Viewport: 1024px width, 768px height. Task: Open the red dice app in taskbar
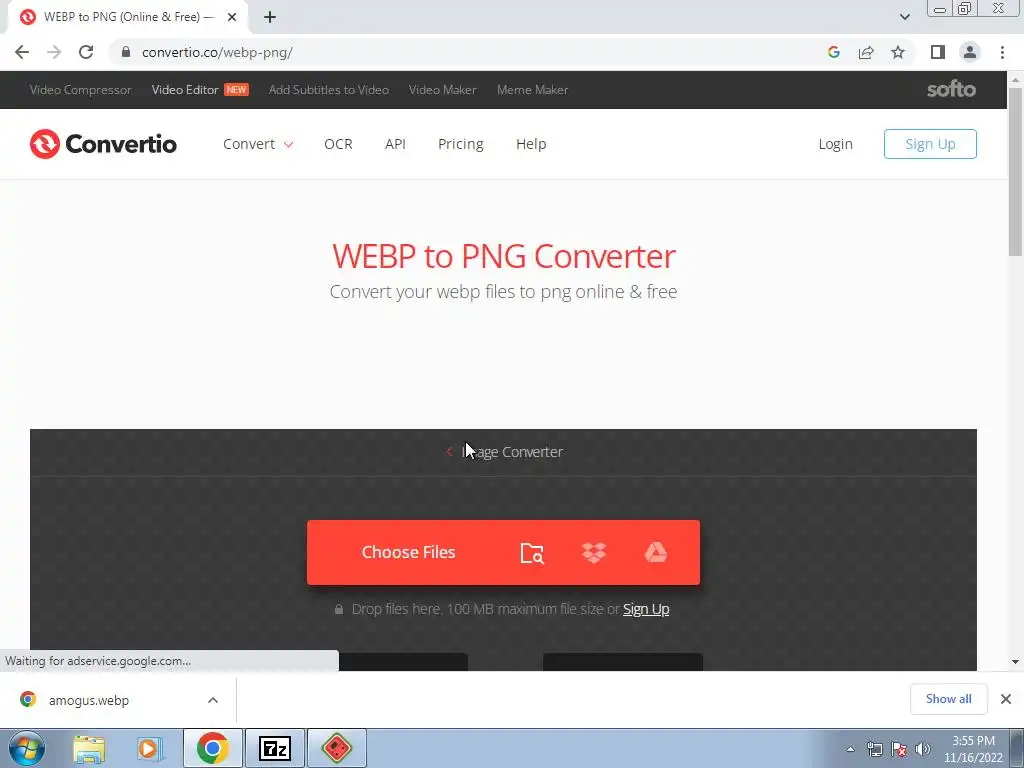336,748
